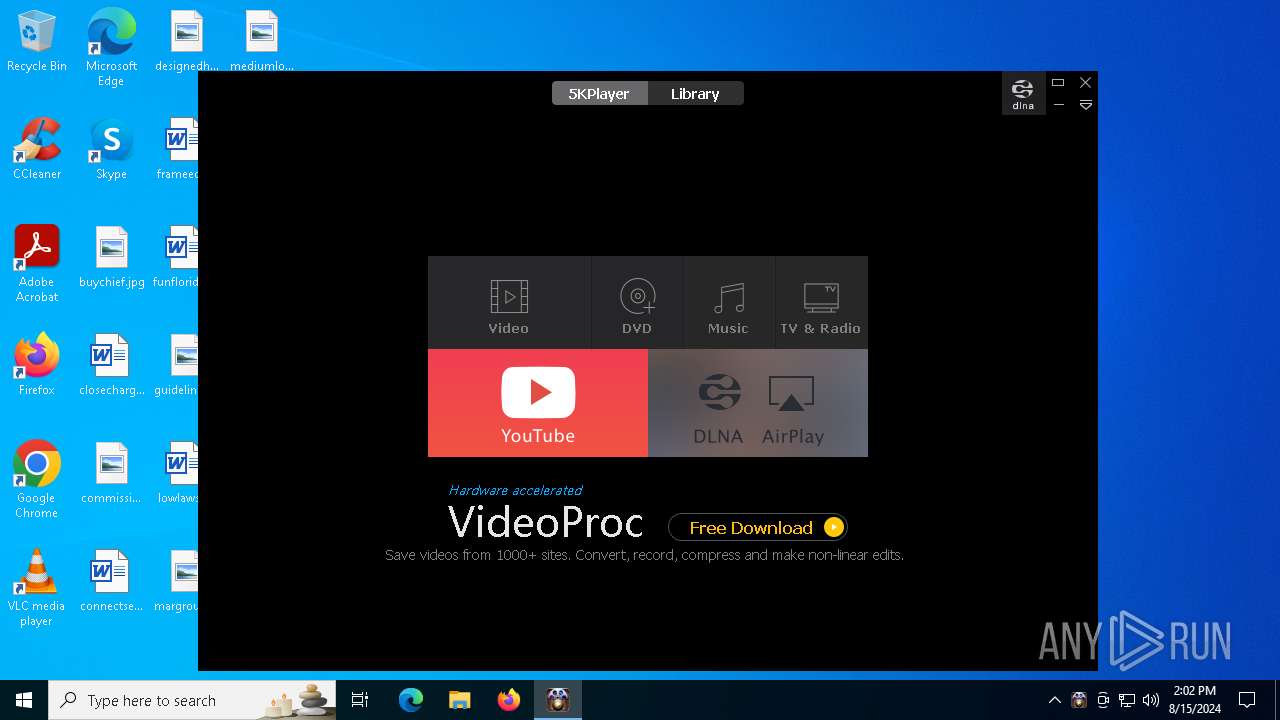This screenshot has height=720, width=1280.
Task: Click the VideoProc banner title
Action: pos(545,522)
